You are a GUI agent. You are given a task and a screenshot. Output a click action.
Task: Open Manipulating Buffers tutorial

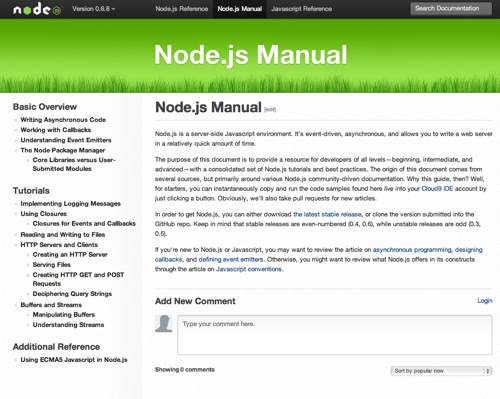(x=64, y=315)
